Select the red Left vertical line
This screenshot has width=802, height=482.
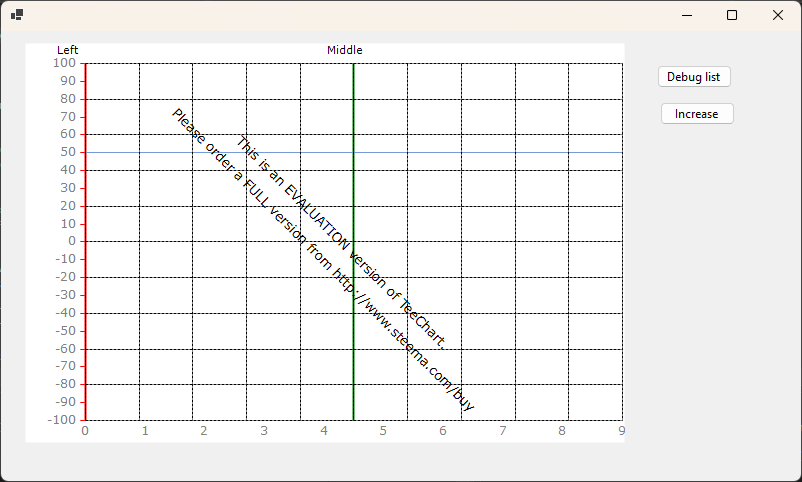point(85,242)
